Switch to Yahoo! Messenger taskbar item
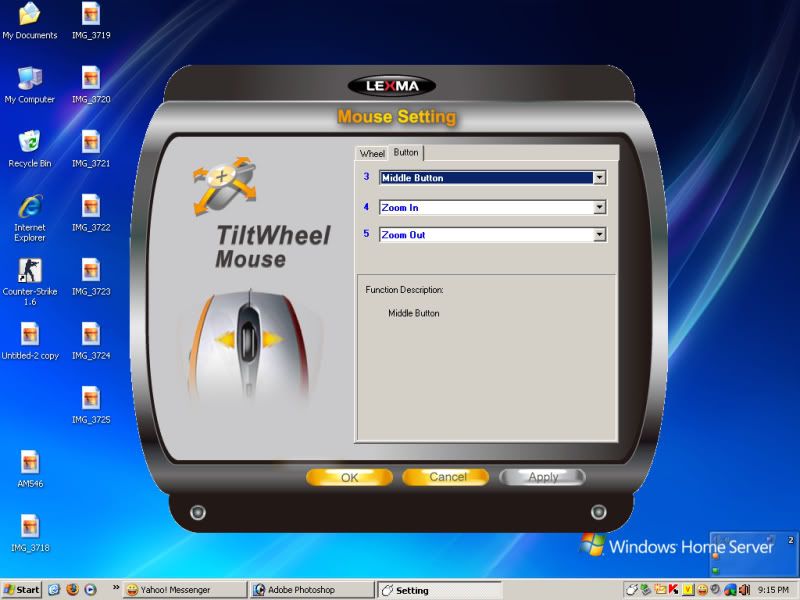Viewport: 800px width, 600px height. tap(184, 590)
